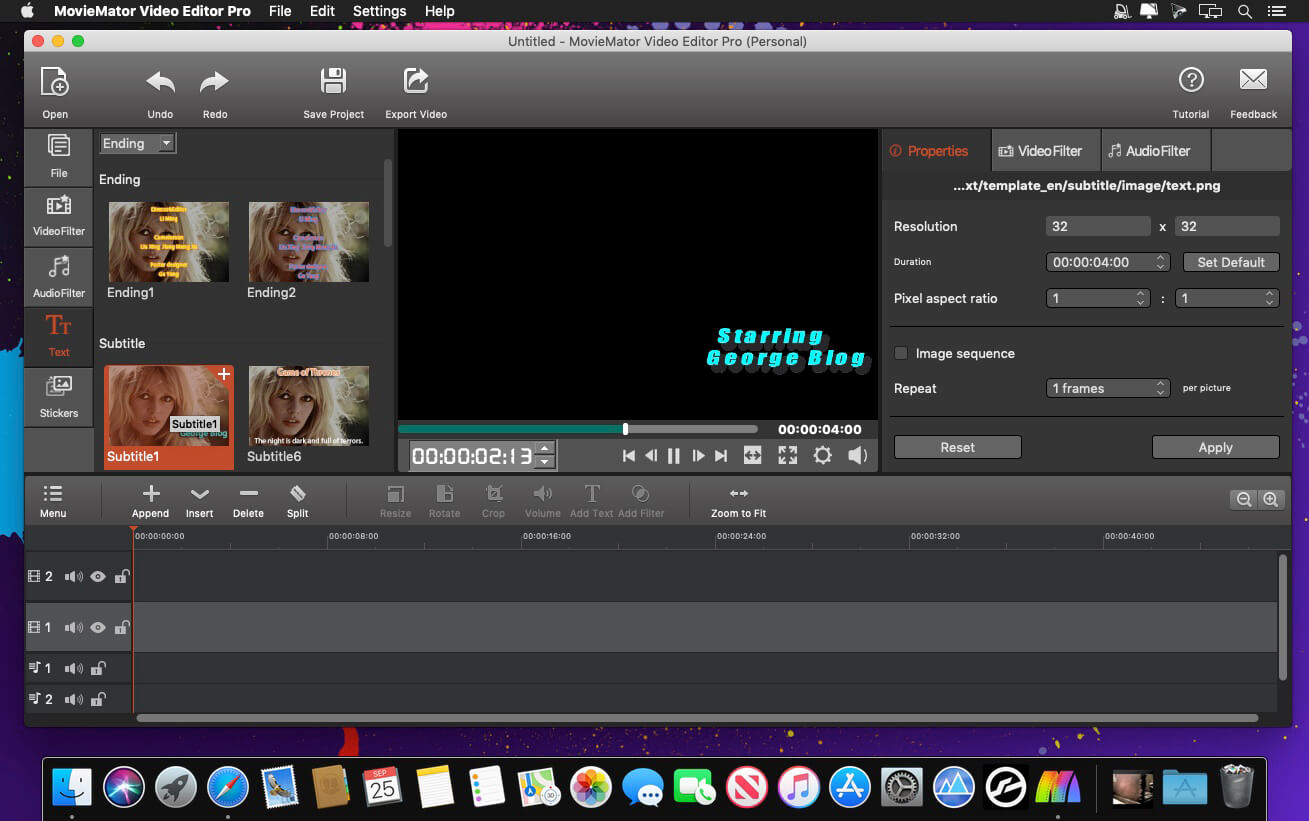Open the timeline Menu
Viewport: 1309px width, 821px height.
coord(53,501)
